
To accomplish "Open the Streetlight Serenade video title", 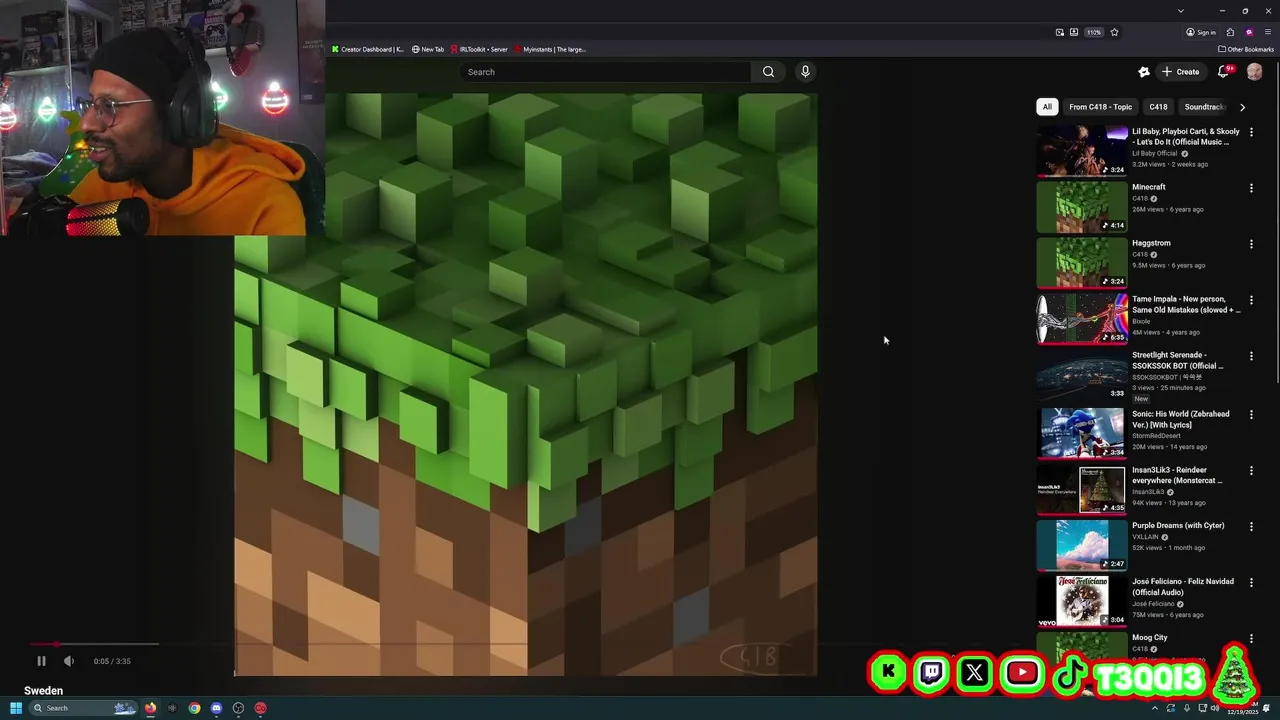I will 1178,360.
